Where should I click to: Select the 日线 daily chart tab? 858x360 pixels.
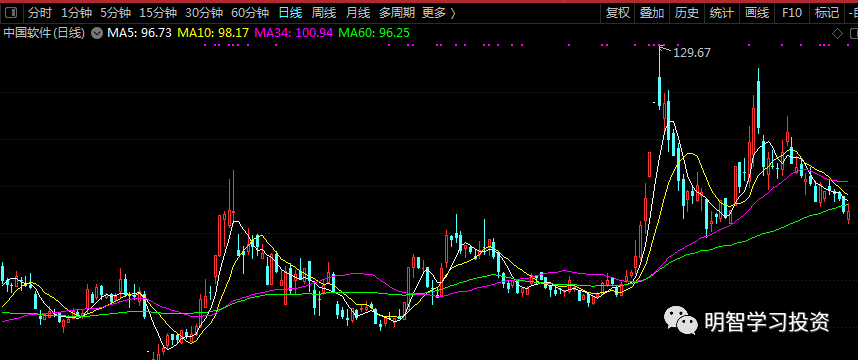pyautogui.click(x=291, y=13)
